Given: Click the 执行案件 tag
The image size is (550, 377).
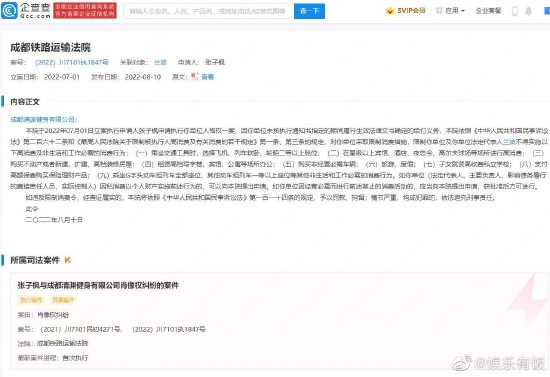Looking at the screenshot, I should [31, 300].
